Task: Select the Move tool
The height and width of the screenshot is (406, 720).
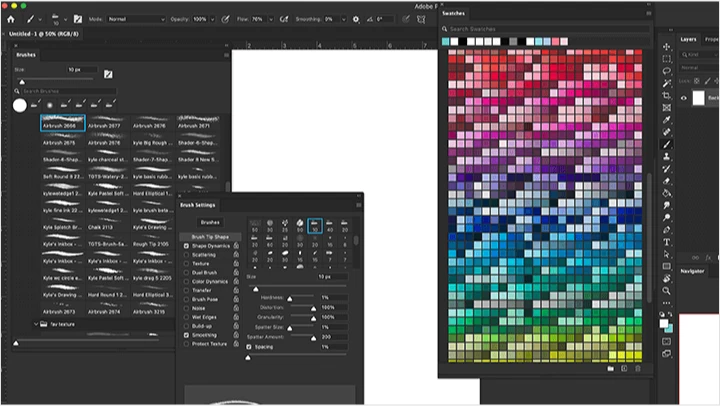Action: click(x=666, y=47)
